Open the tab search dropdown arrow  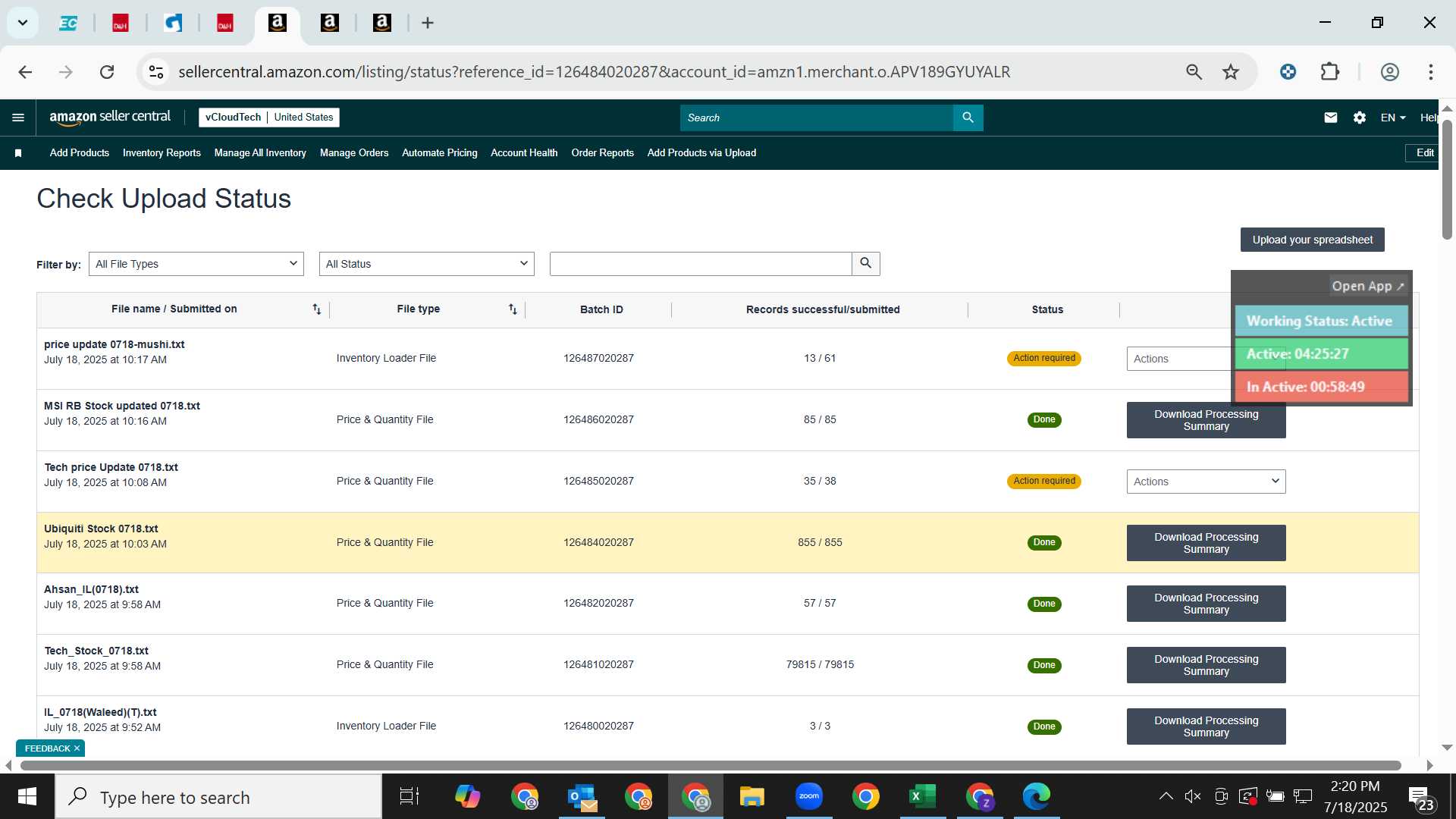(x=23, y=23)
